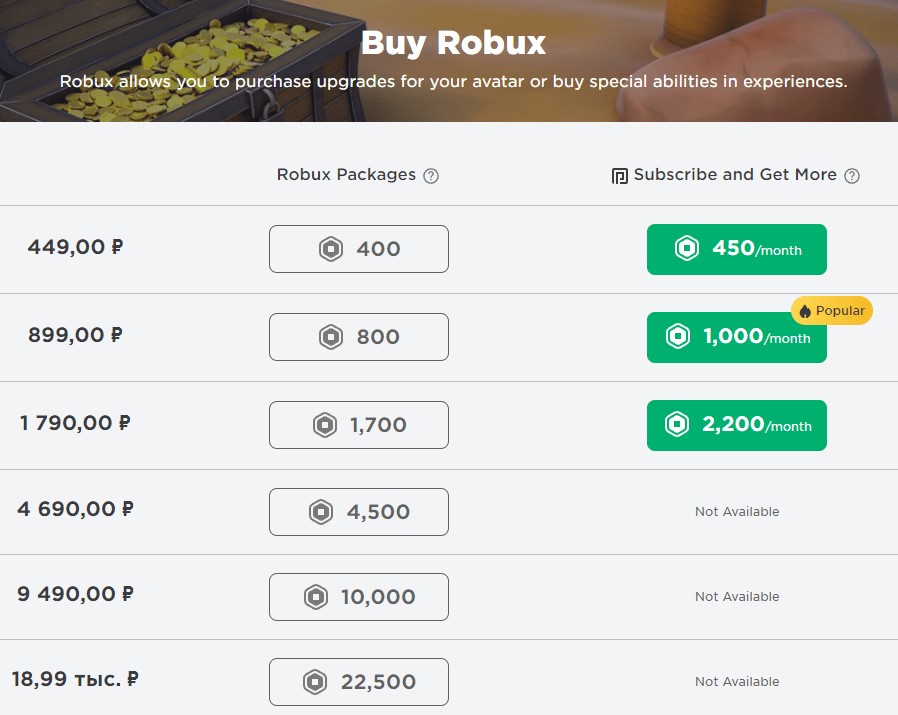Image resolution: width=898 pixels, height=715 pixels.
Task: Select the 18,99 тыс. ₽ price label
Action: tap(76, 679)
